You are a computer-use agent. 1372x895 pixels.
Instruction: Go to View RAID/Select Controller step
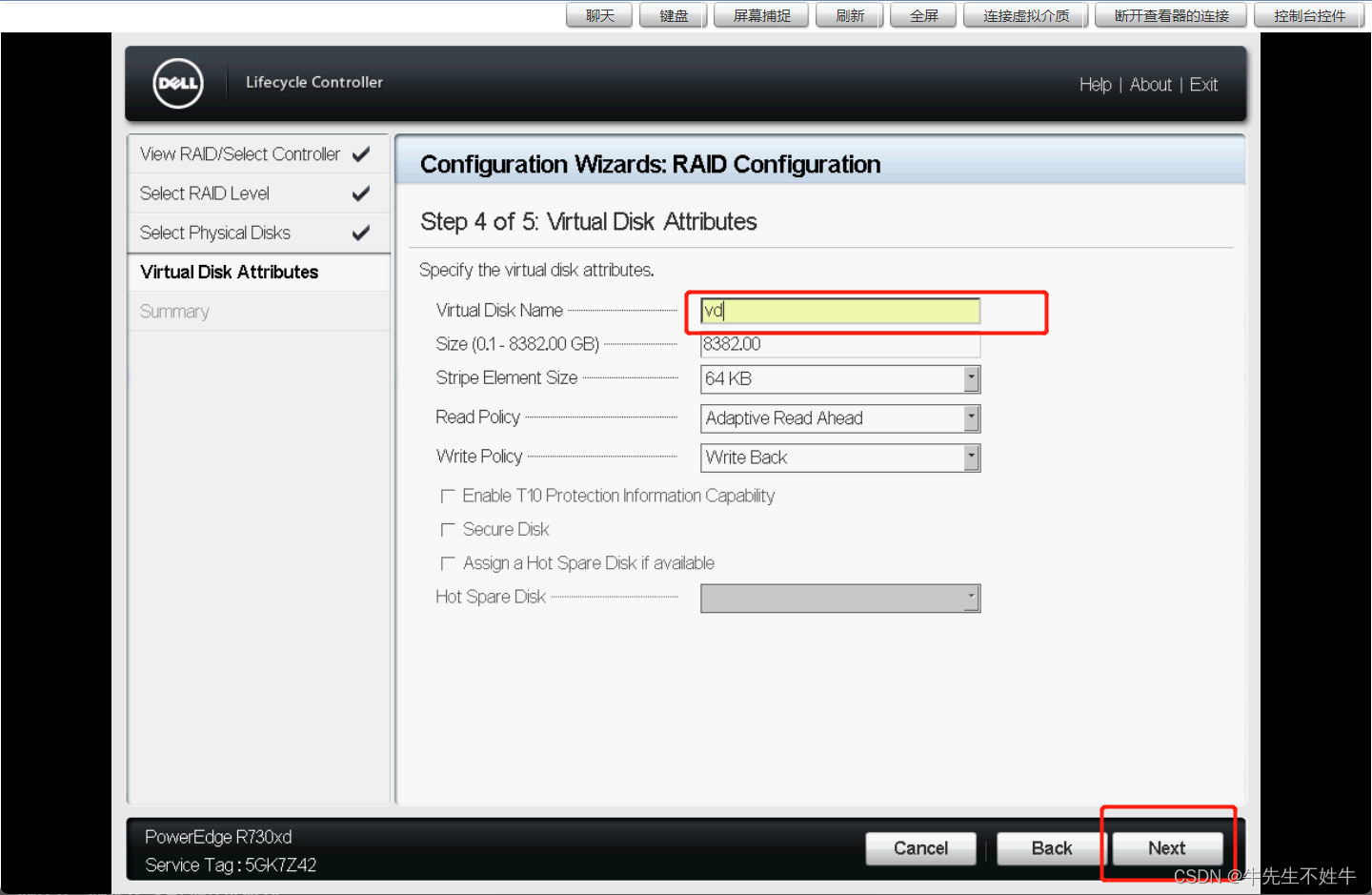tap(258, 154)
